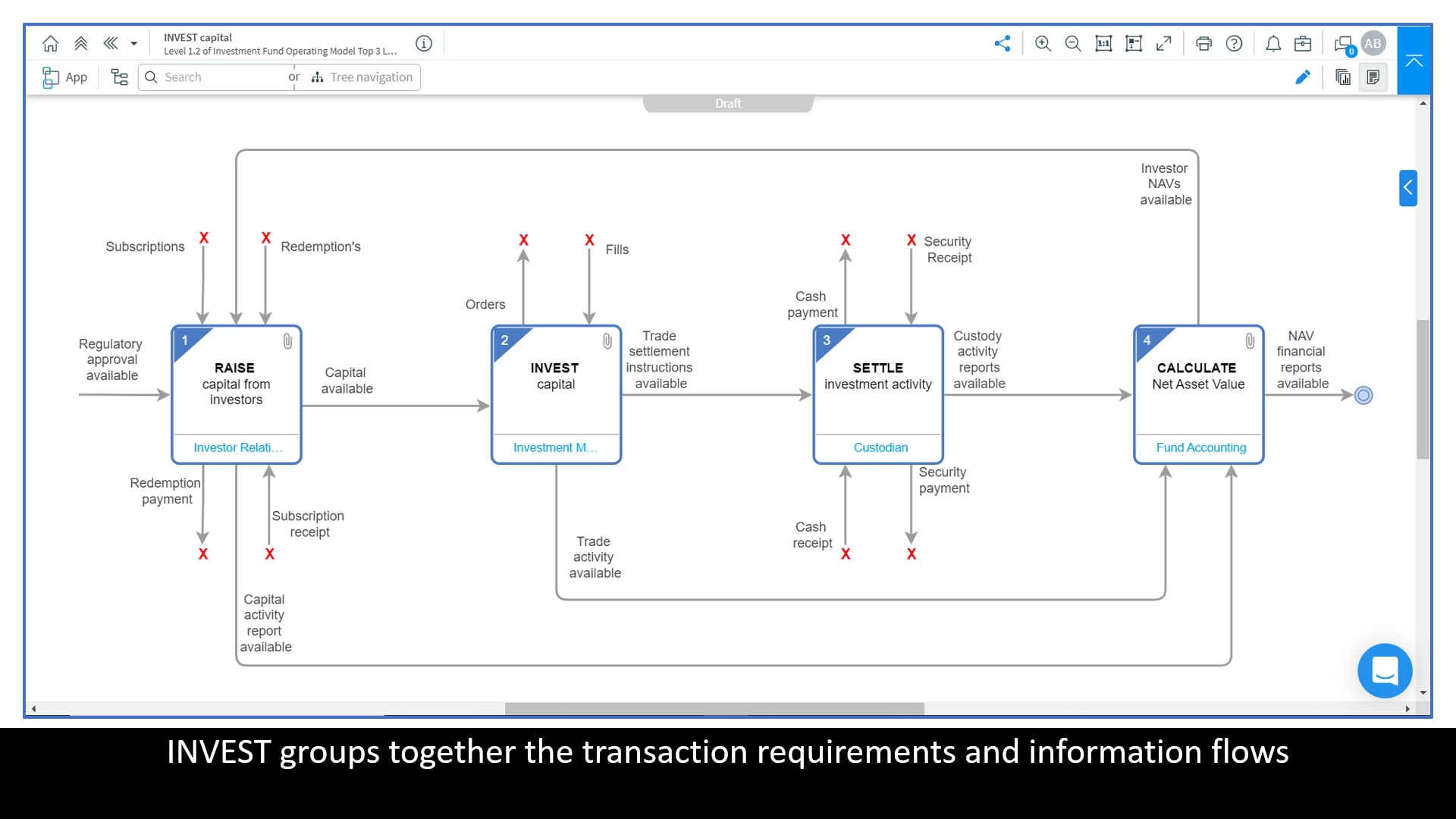Collapse the header with the top arrow

(x=1414, y=61)
